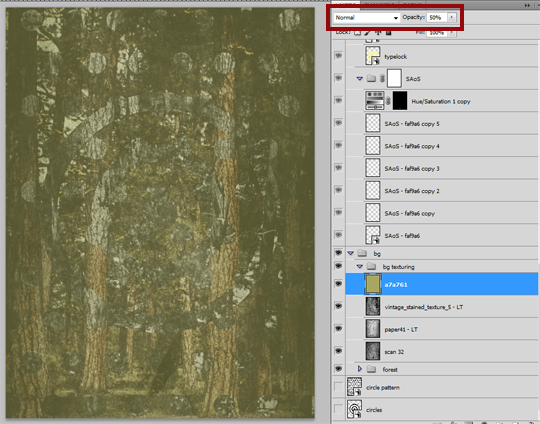
Task: Collapse the panel with the double-arrow icon
Action: [527, 5]
